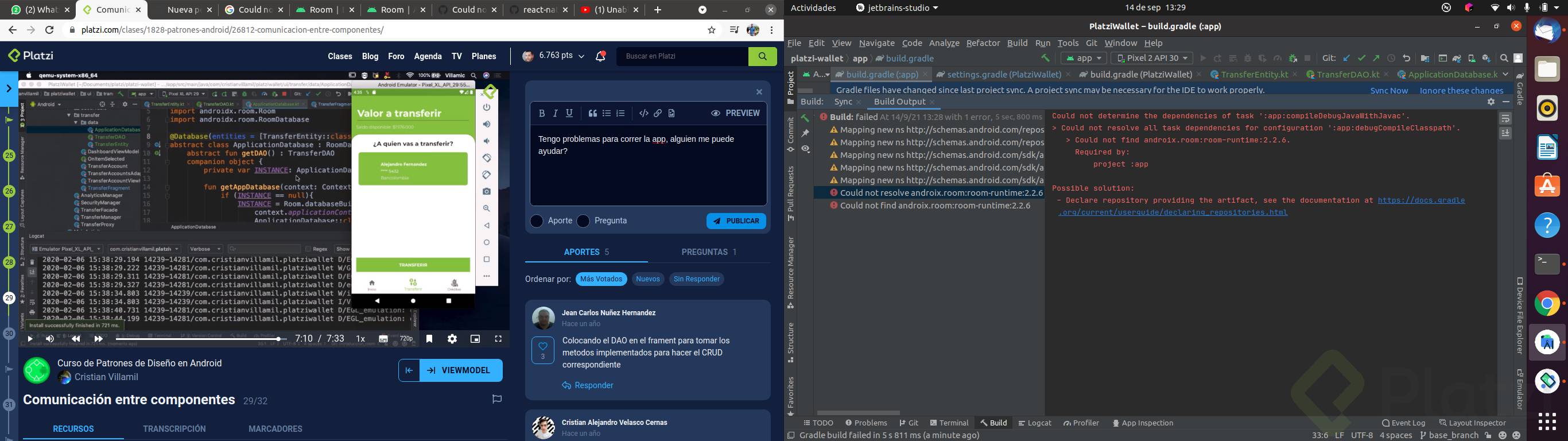Insert a code block in the comment
1568x441 pixels.
click(644, 113)
